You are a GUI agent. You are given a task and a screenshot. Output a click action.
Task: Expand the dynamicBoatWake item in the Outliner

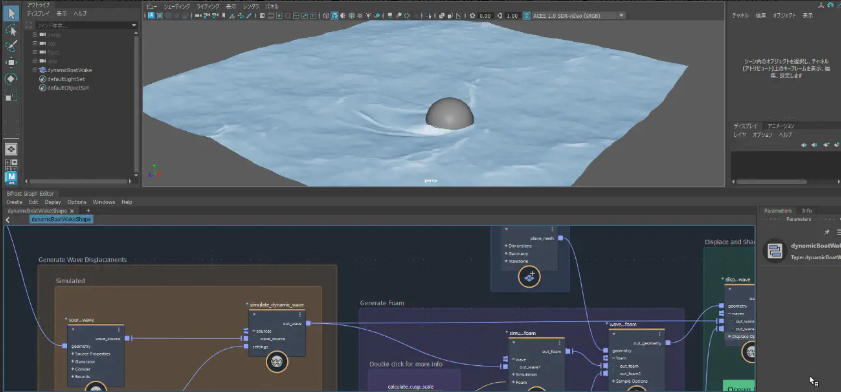pyautogui.click(x=35, y=70)
